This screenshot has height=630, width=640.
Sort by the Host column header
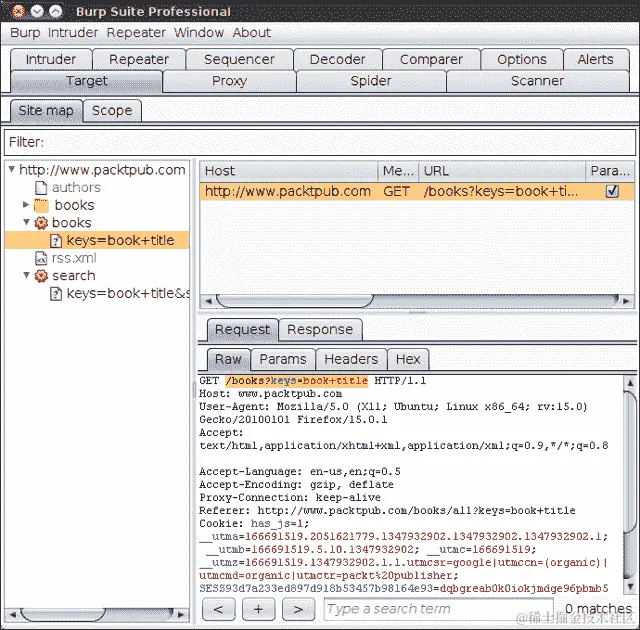pos(288,171)
